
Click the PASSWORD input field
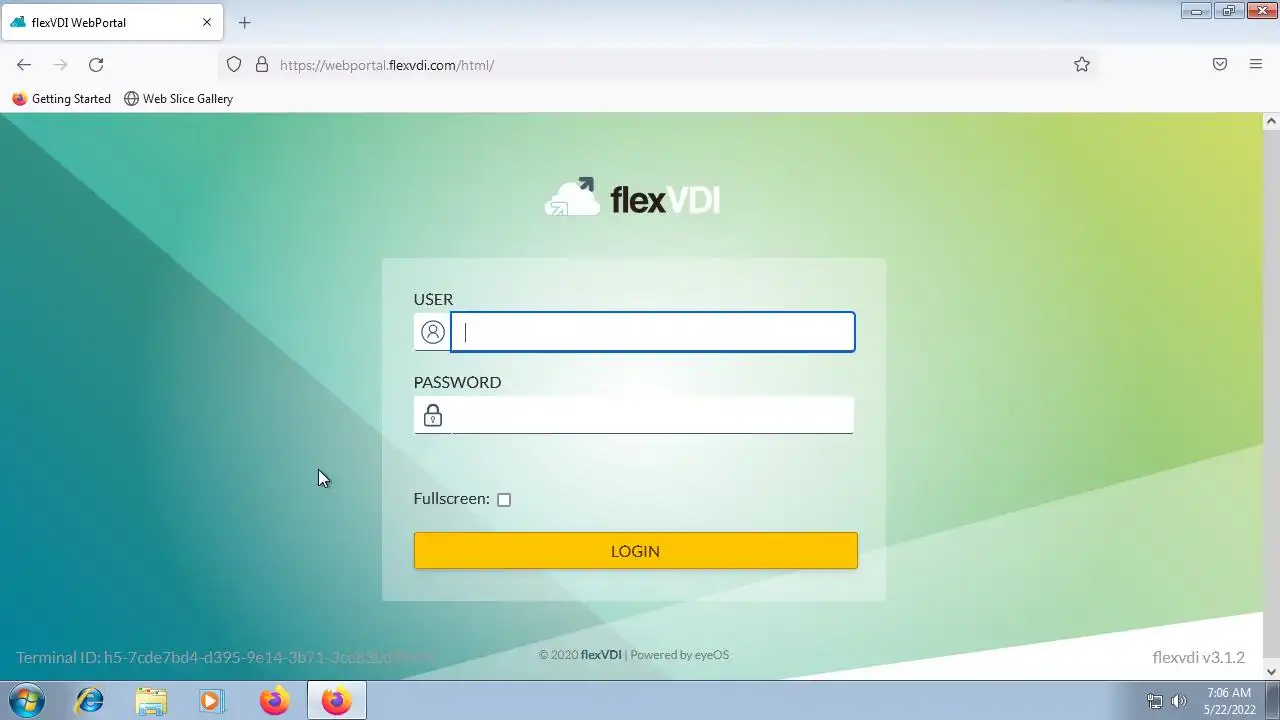(x=653, y=415)
